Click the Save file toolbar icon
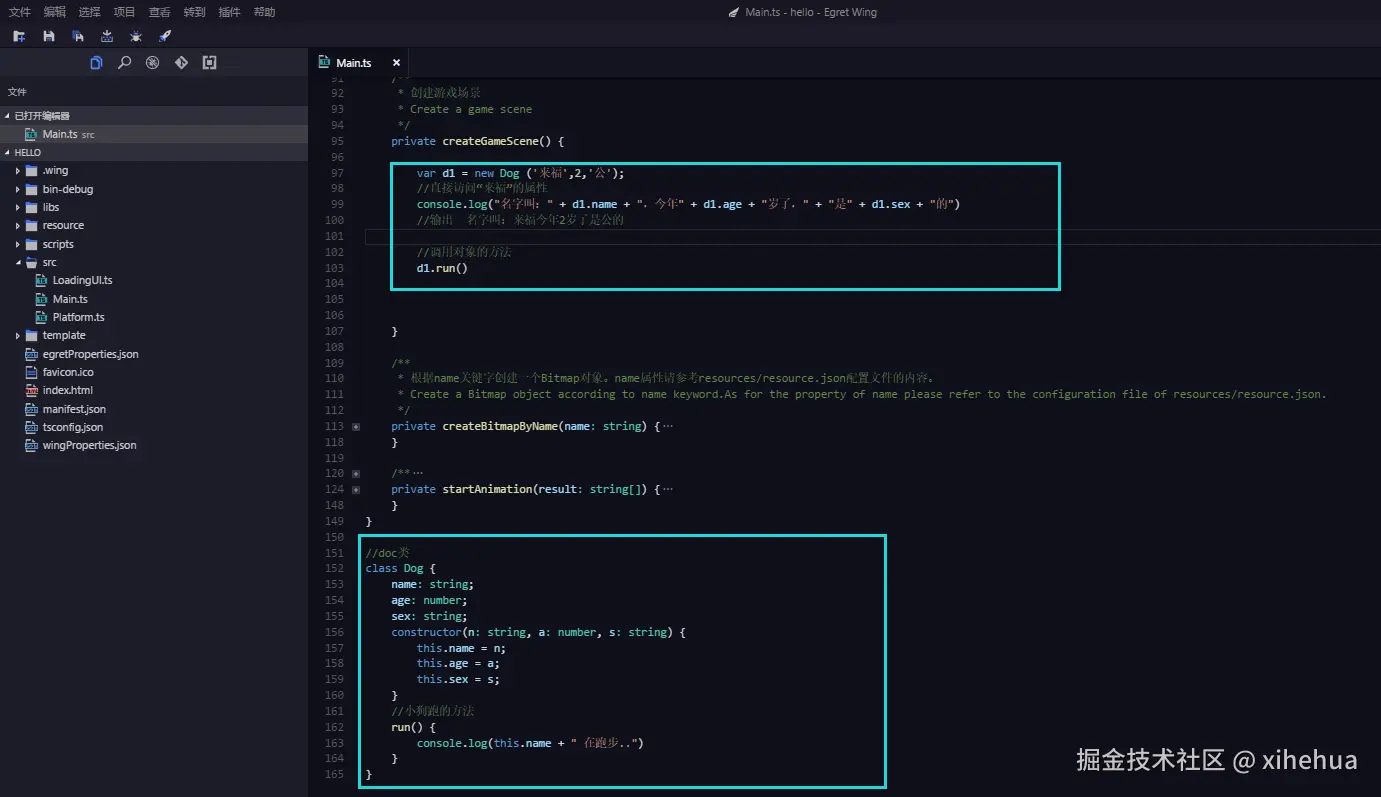Screen dimensions: 1381x797 click(x=49, y=36)
